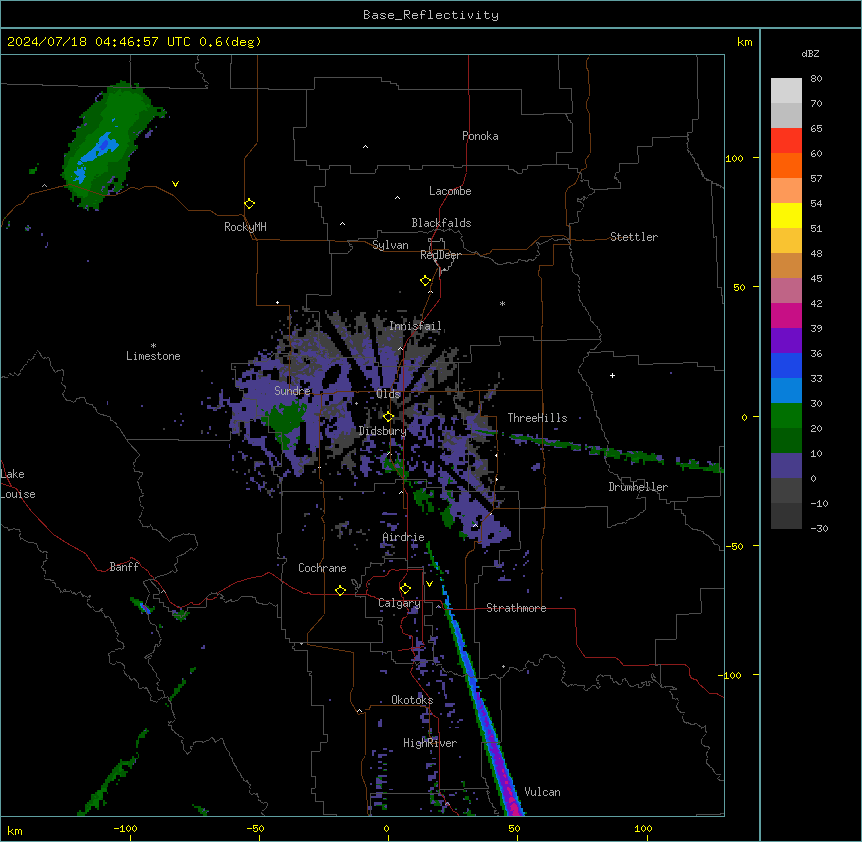Click the Cochrane town label

(x=322, y=568)
